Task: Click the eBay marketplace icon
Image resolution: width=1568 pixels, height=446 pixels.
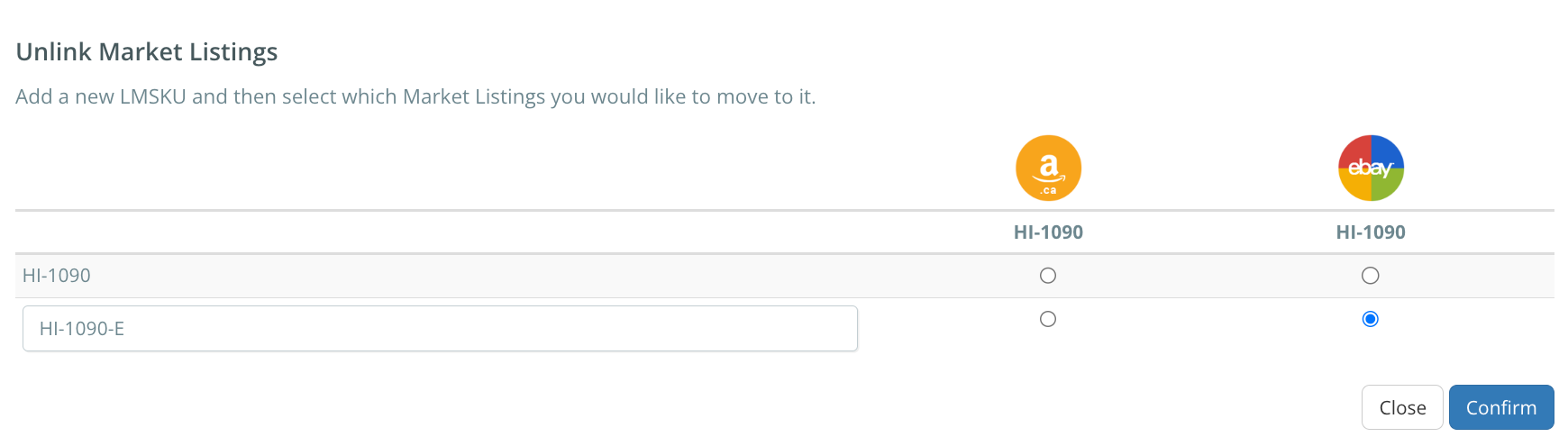Action: [1371, 168]
